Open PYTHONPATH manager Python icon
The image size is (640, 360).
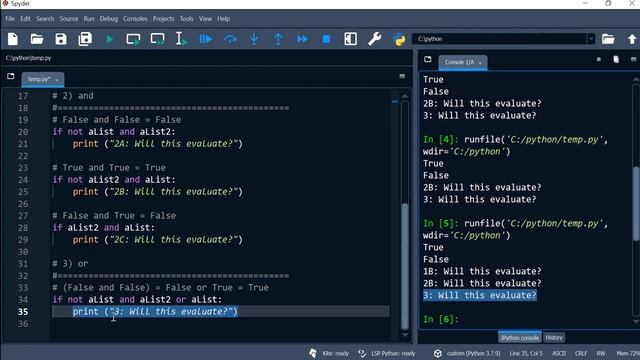pyautogui.click(x=399, y=39)
